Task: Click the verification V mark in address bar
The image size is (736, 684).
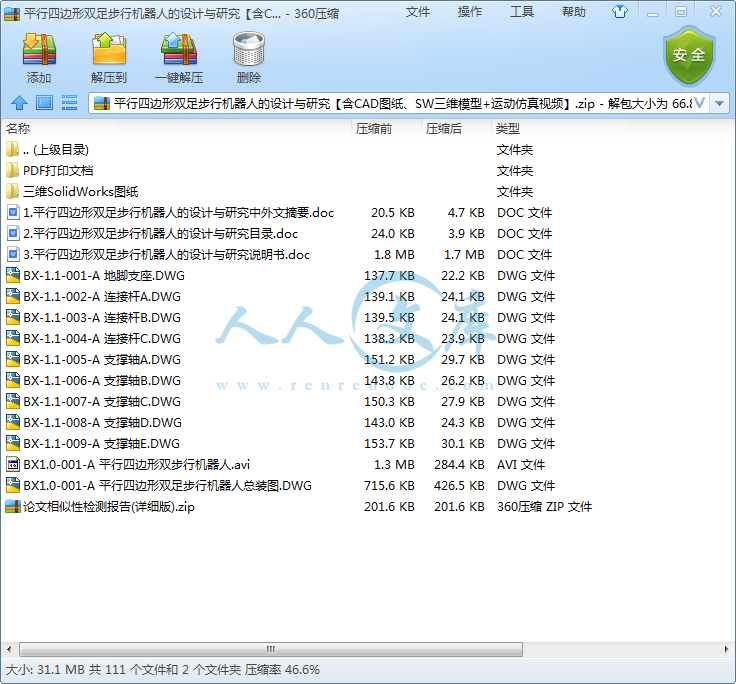Action: coord(699,103)
